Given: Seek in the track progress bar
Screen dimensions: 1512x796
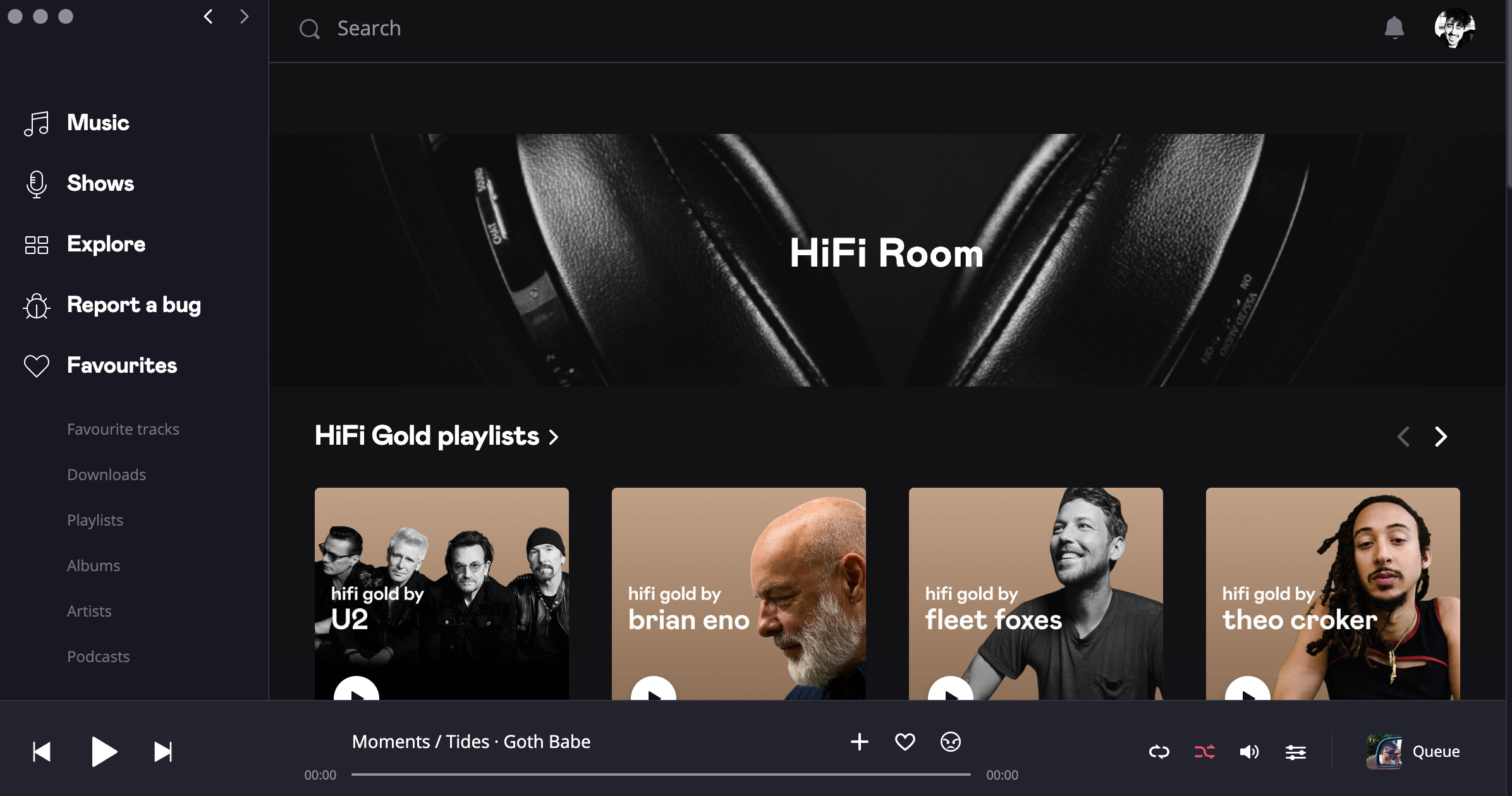Looking at the screenshot, I should tap(661, 775).
